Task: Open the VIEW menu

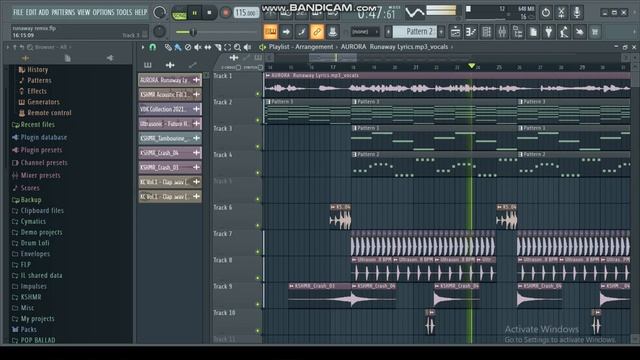Action: coord(84,12)
